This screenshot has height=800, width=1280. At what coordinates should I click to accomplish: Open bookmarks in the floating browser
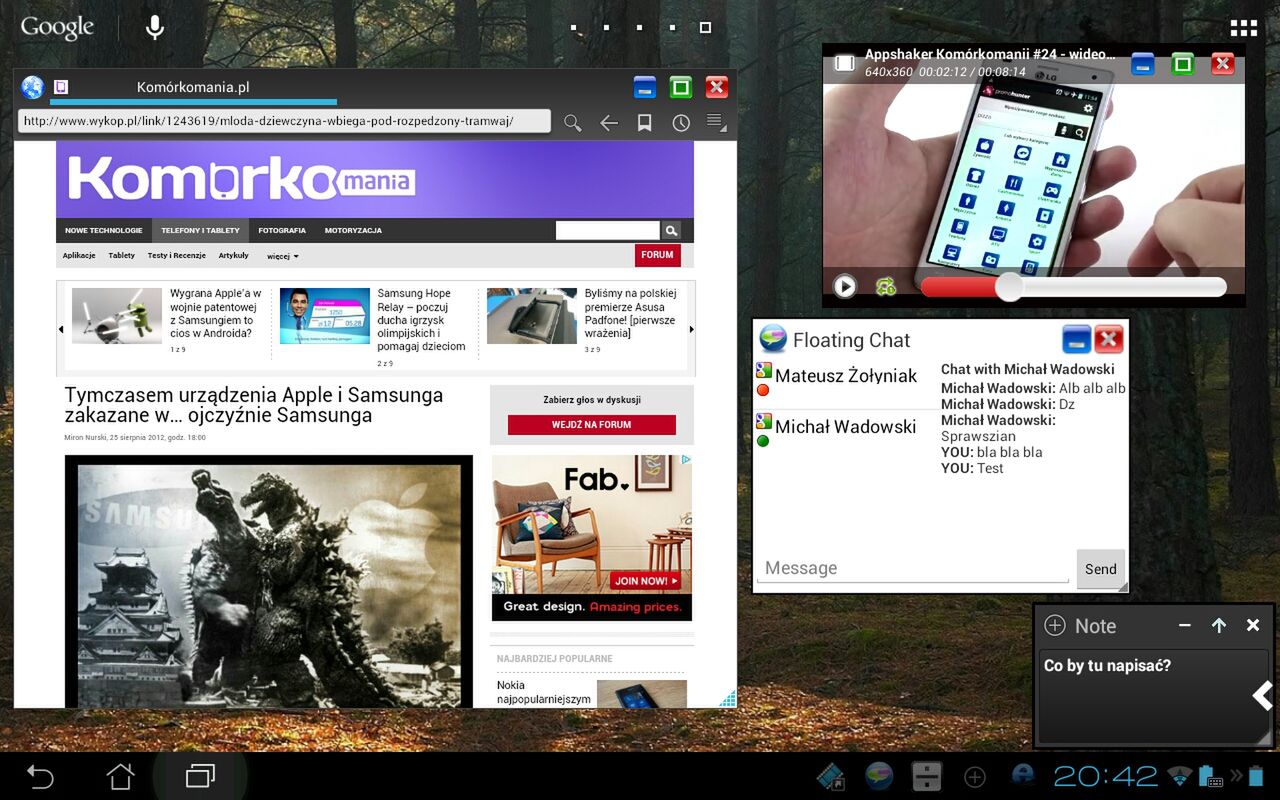[645, 122]
